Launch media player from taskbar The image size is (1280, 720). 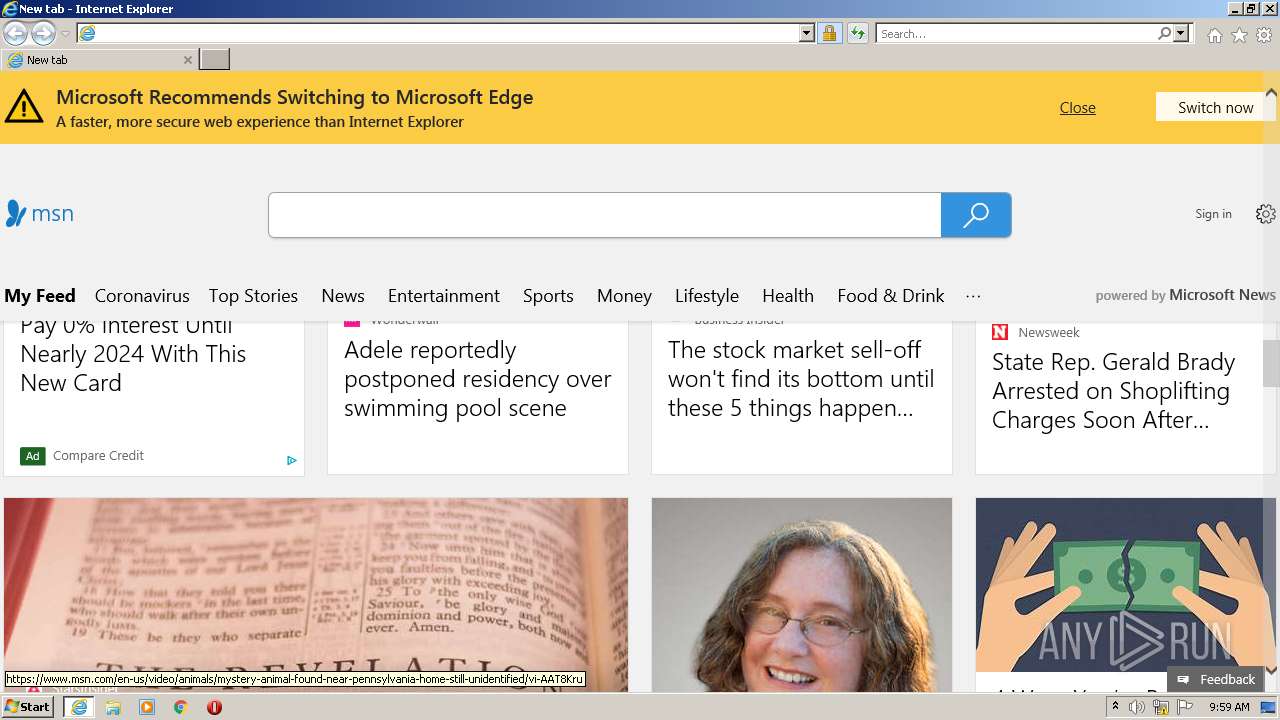click(x=147, y=707)
